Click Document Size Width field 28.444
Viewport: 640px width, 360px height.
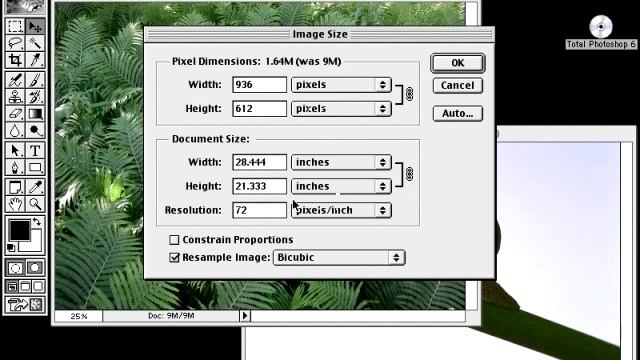(260, 162)
